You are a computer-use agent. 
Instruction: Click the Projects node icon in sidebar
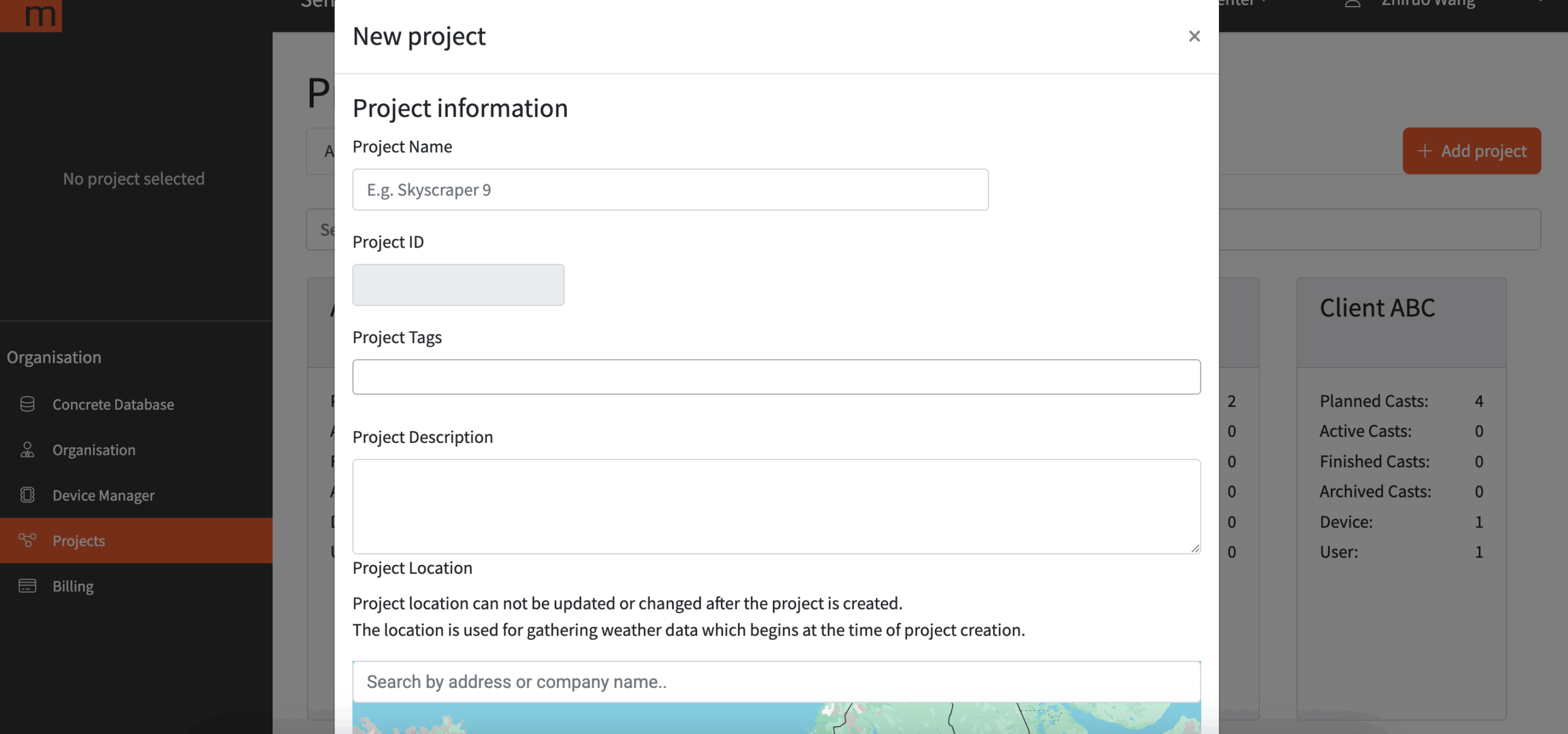[27, 540]
